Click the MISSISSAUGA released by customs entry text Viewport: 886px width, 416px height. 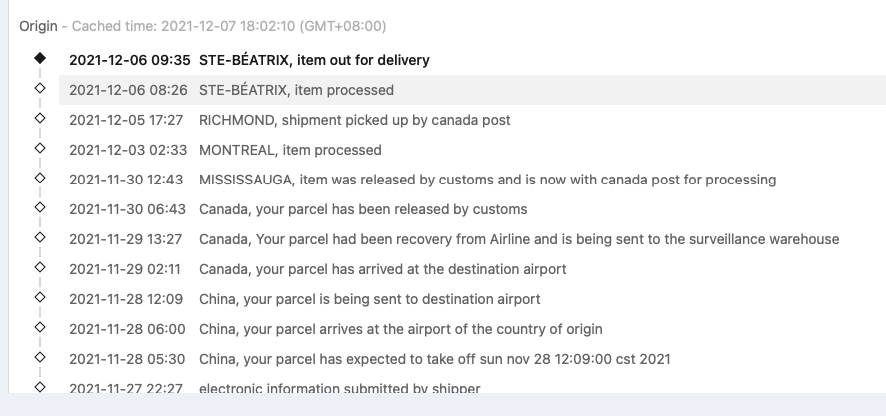click(x=488, y=180)
